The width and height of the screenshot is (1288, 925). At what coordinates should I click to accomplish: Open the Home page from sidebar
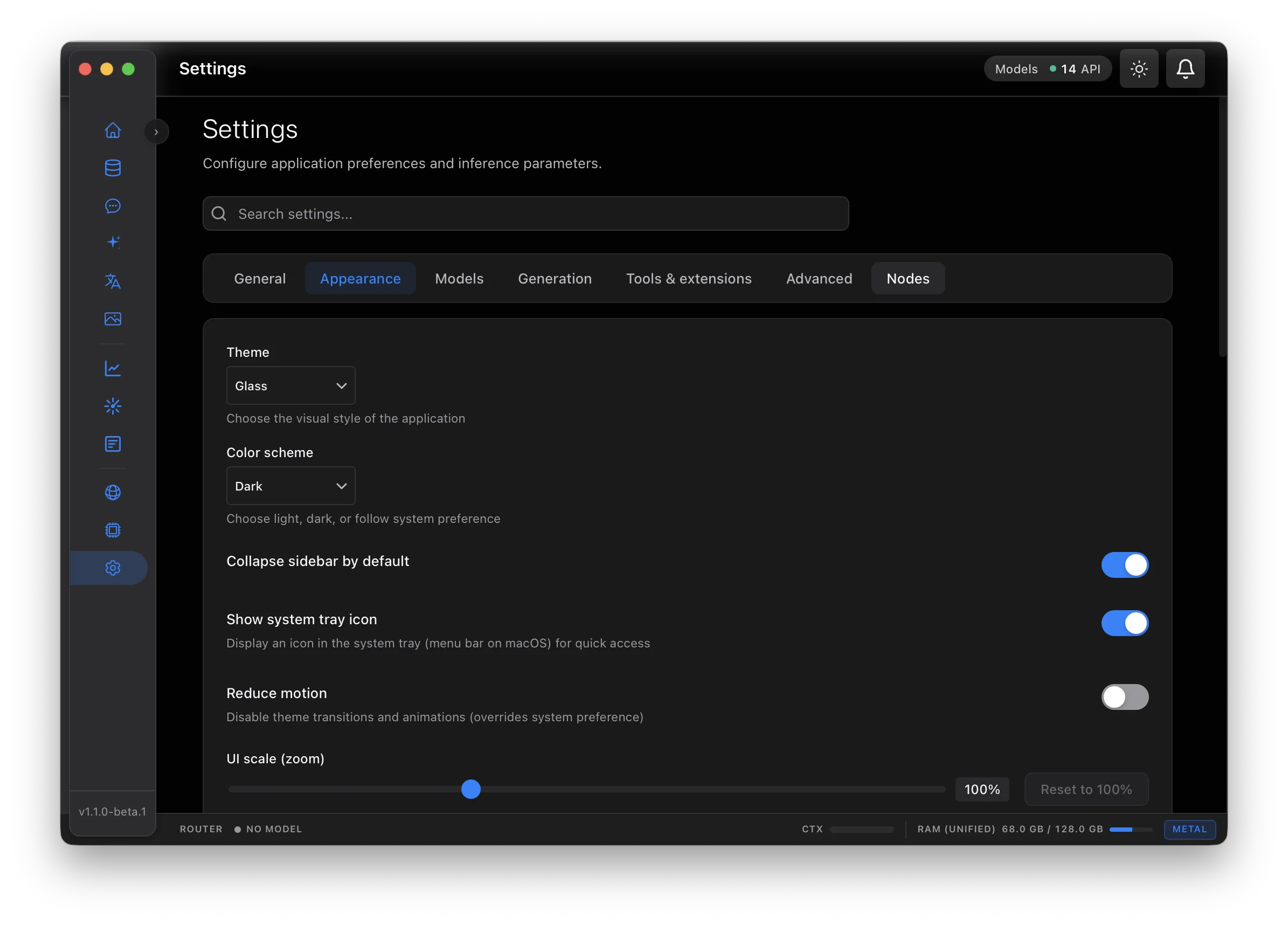click(x=113, y=130)
